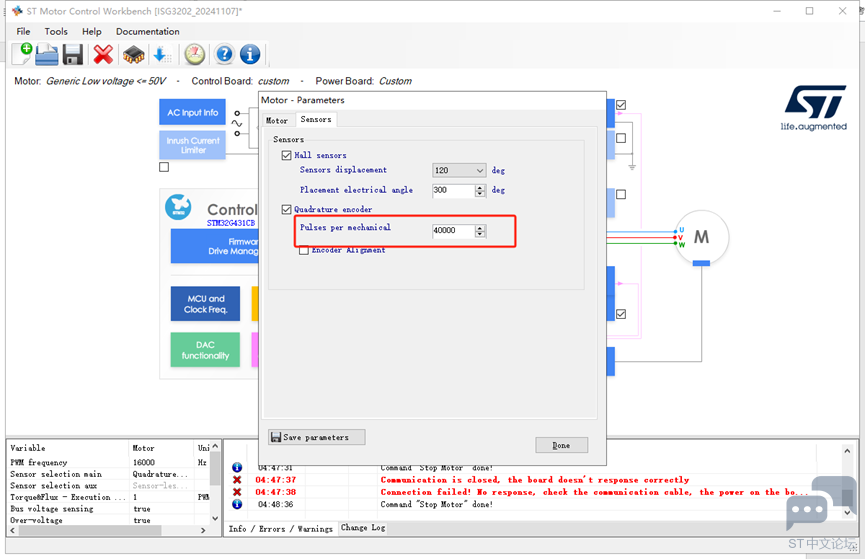Enable the Encoder Alignment checkbox
This screenshot has width=865, height=559.
303,251
